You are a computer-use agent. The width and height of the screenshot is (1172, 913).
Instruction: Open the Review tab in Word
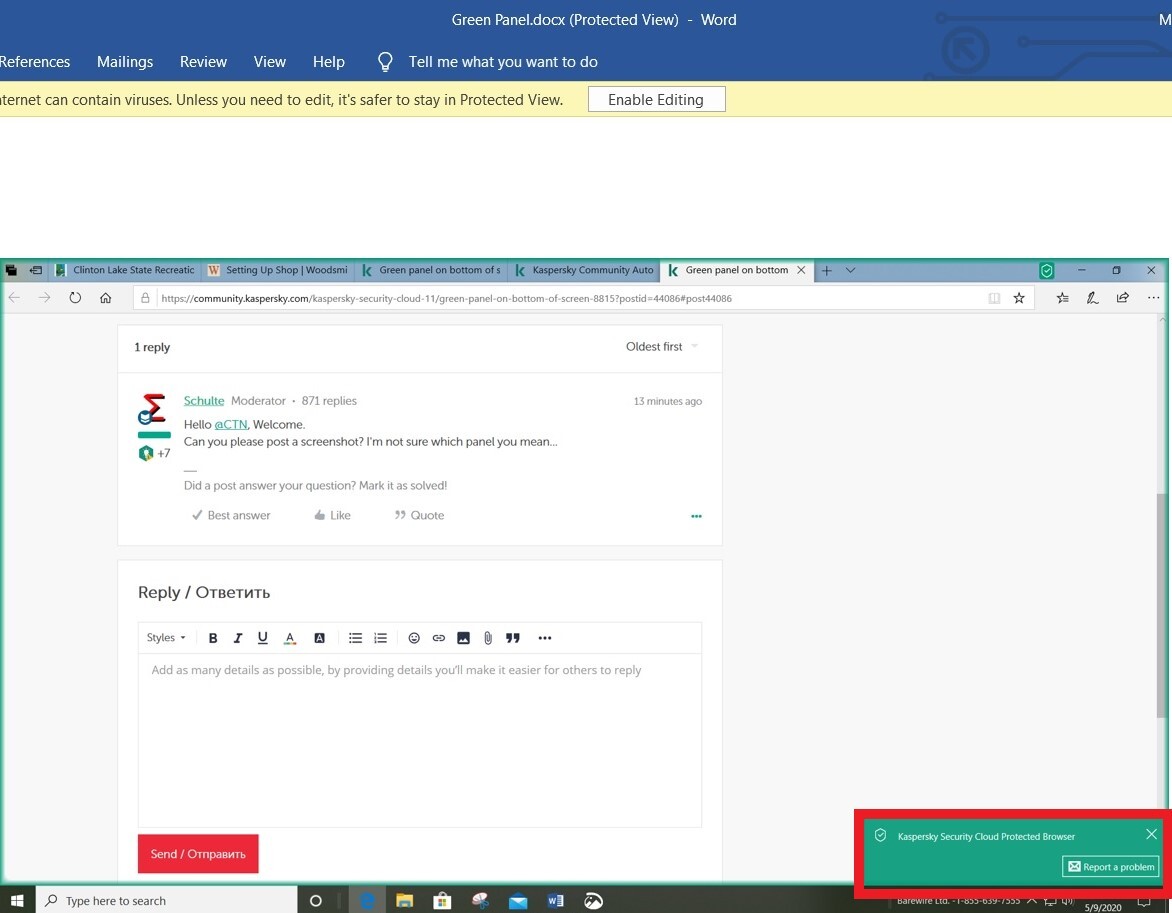point(203,62)
